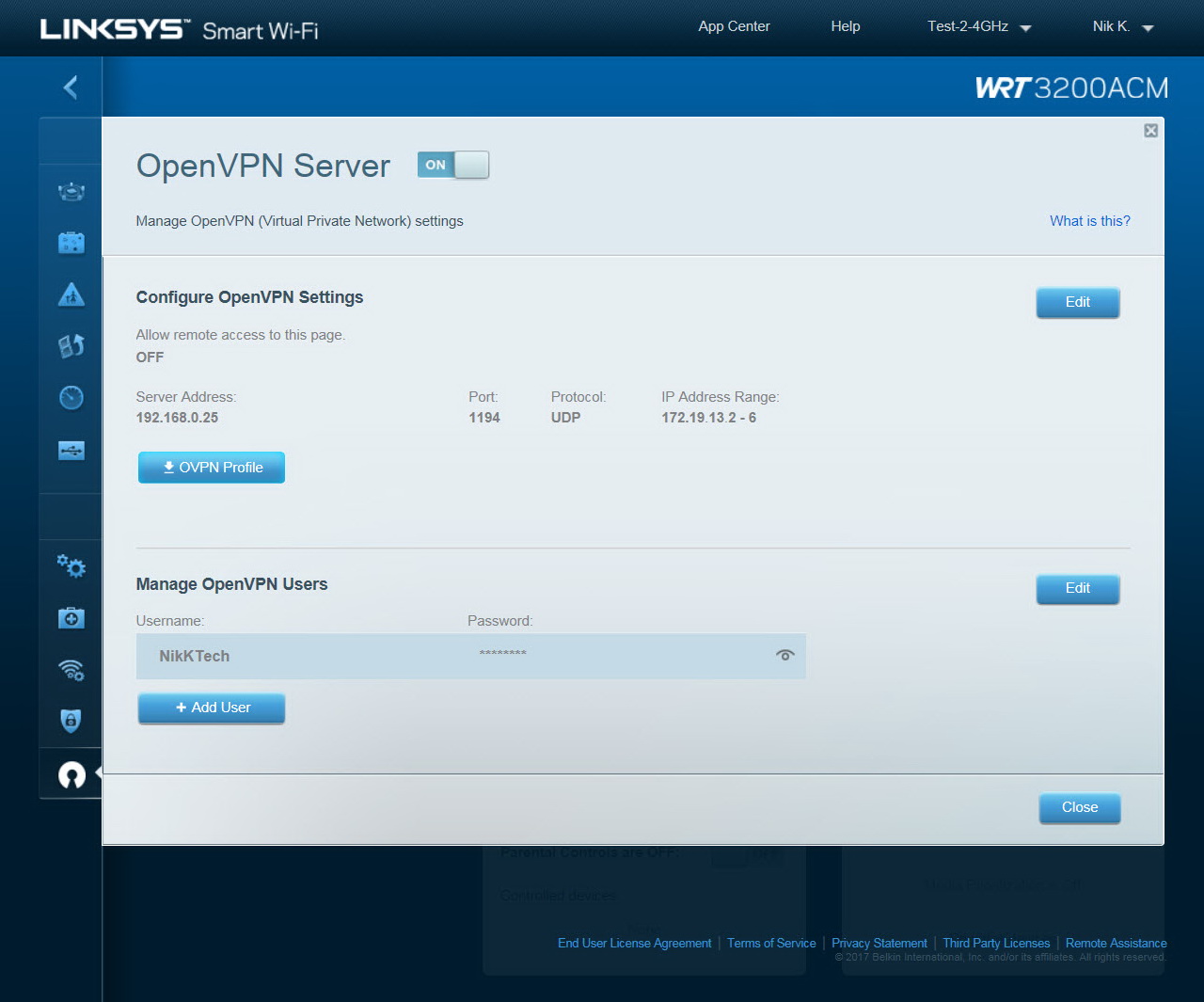
Task: Open Privacy Statement link
Action: coord(879,943)
